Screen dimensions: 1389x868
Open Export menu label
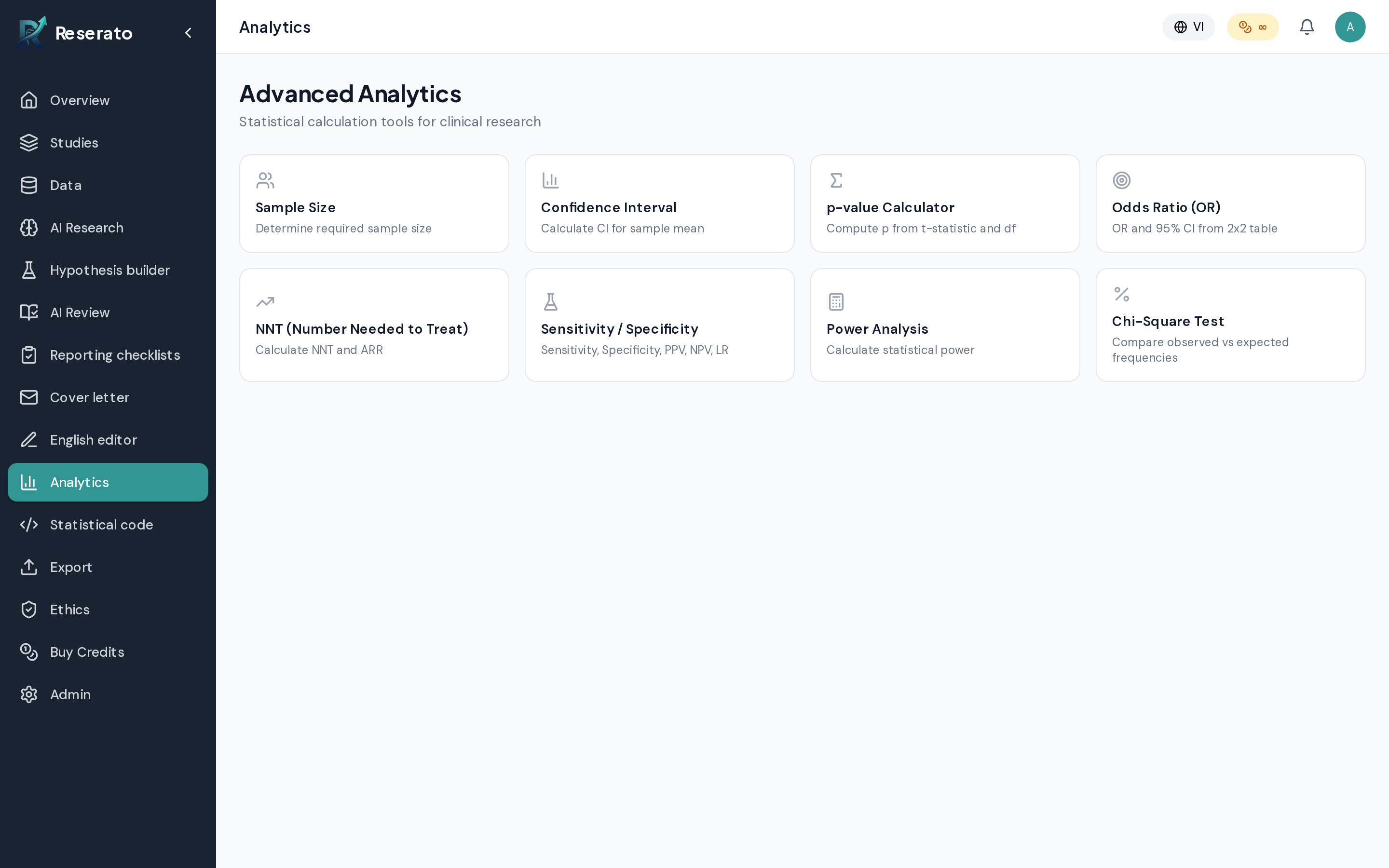(x=70, y=567)
